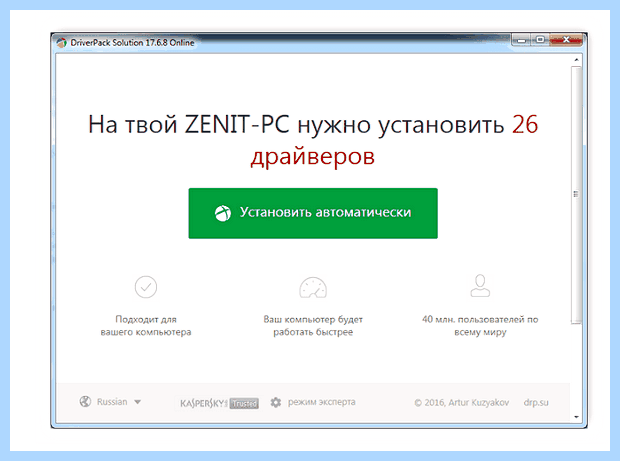
Task: Open the Russian language dropdown
Action: (x=138, y=402)
